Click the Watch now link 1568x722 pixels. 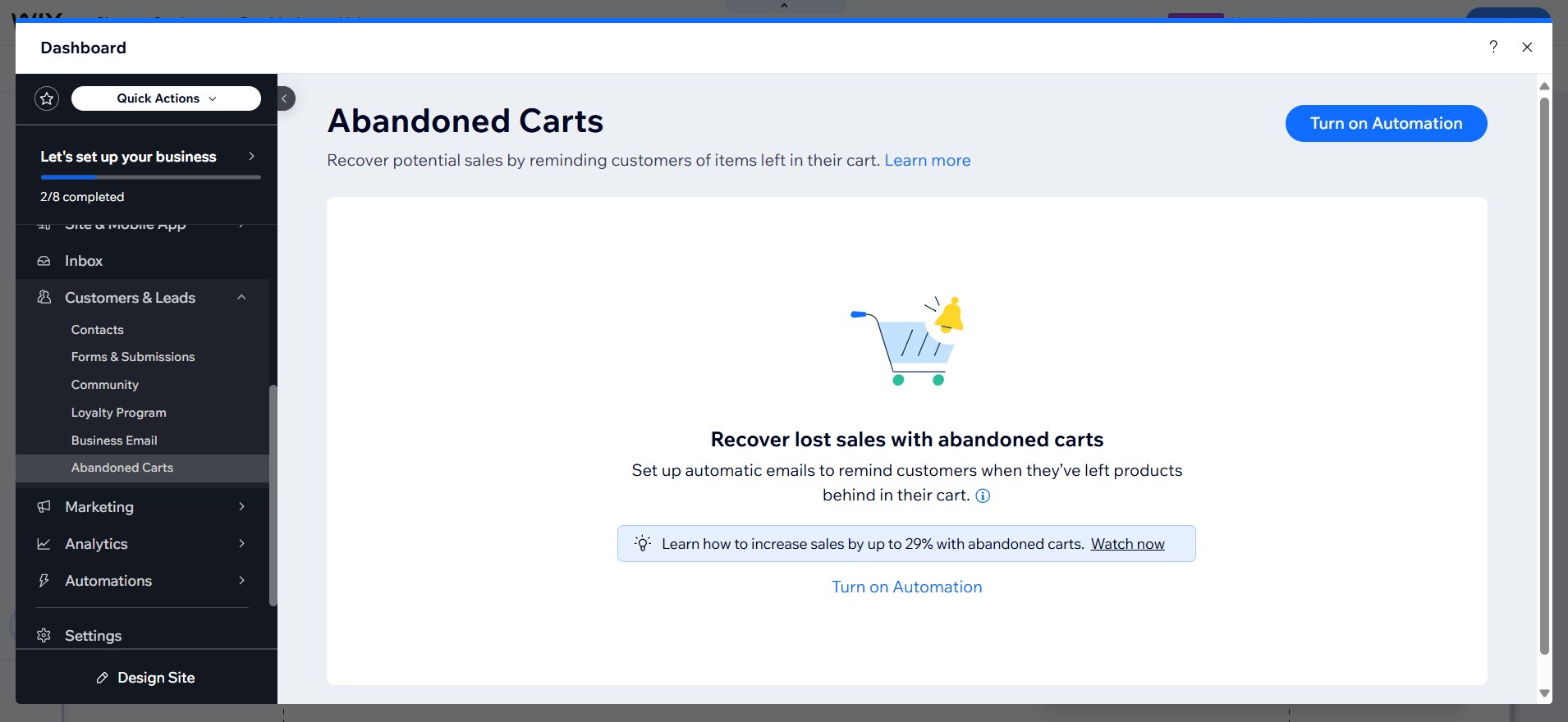[1127, 544]
